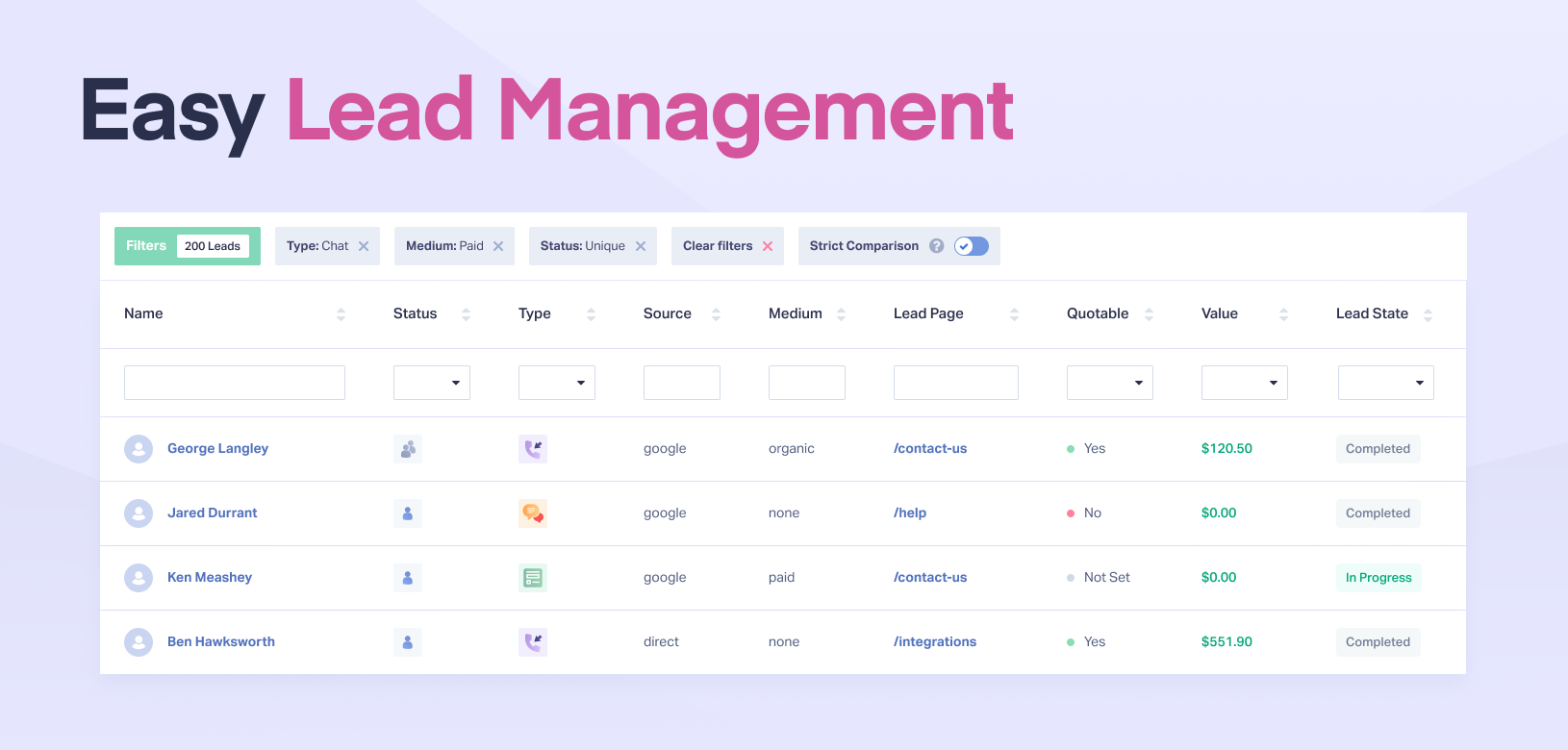This screenshot has width=1568, height=750.
Task: Click the In Progress state badge
Action: click(1378, 578)
